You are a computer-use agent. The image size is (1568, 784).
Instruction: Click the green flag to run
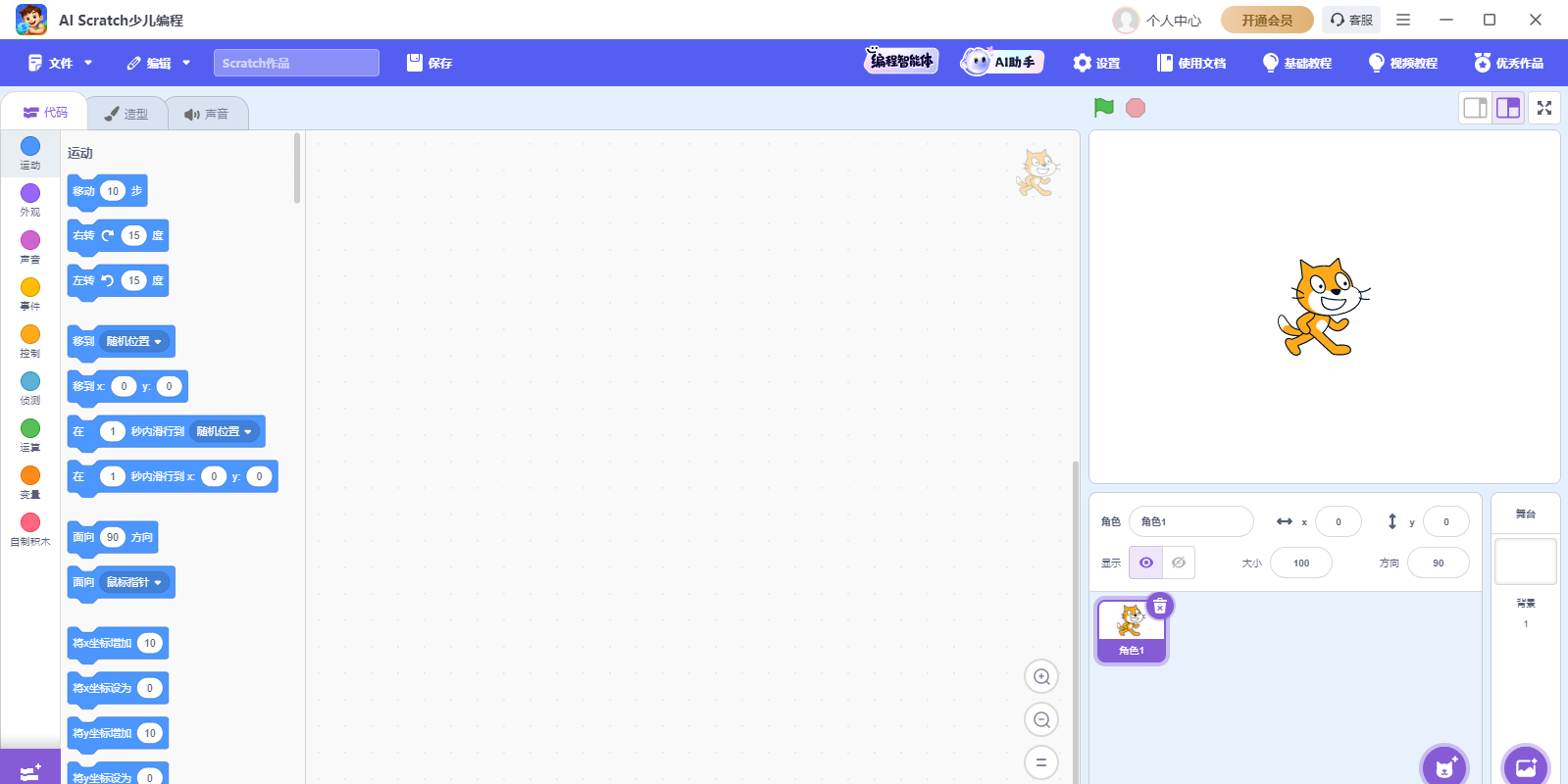[x=1104, y=108]
